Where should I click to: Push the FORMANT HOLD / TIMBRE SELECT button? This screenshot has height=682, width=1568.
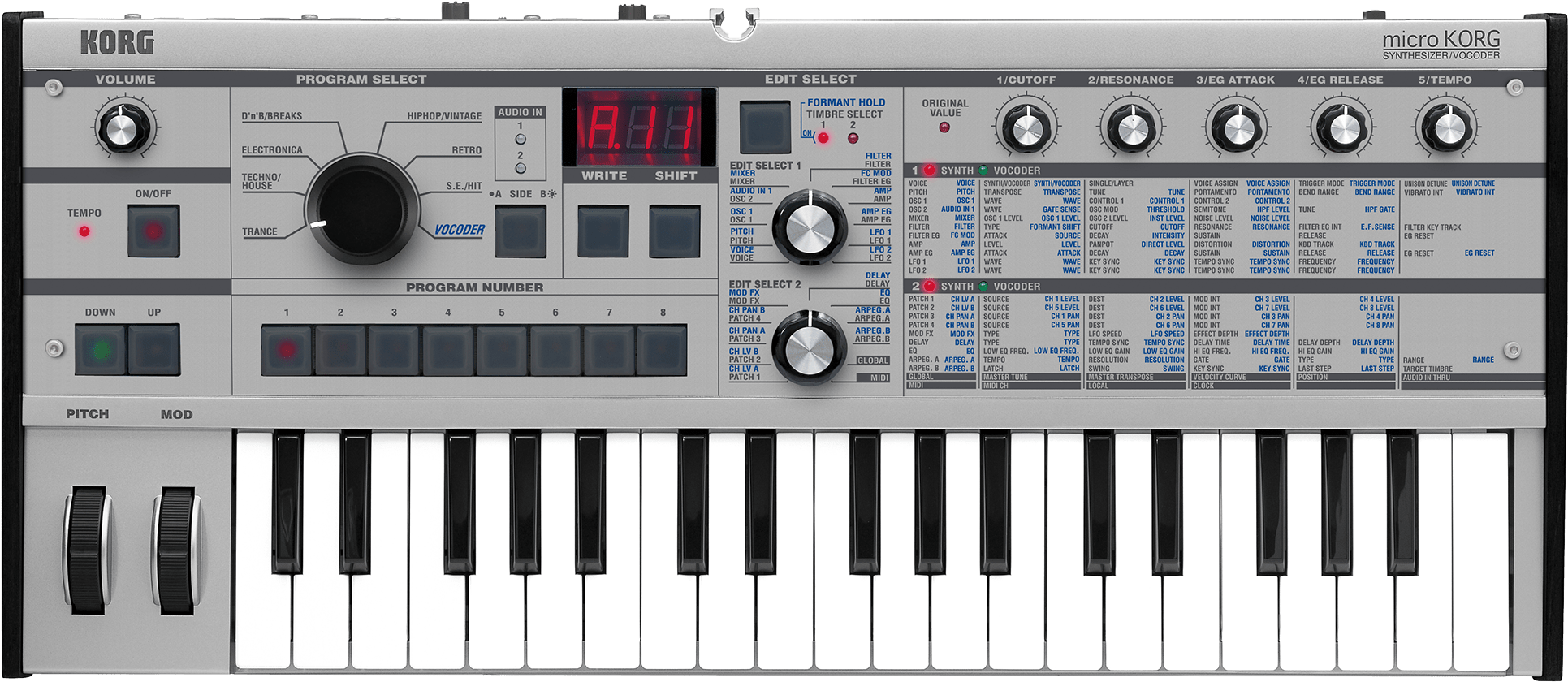[765, 127]
